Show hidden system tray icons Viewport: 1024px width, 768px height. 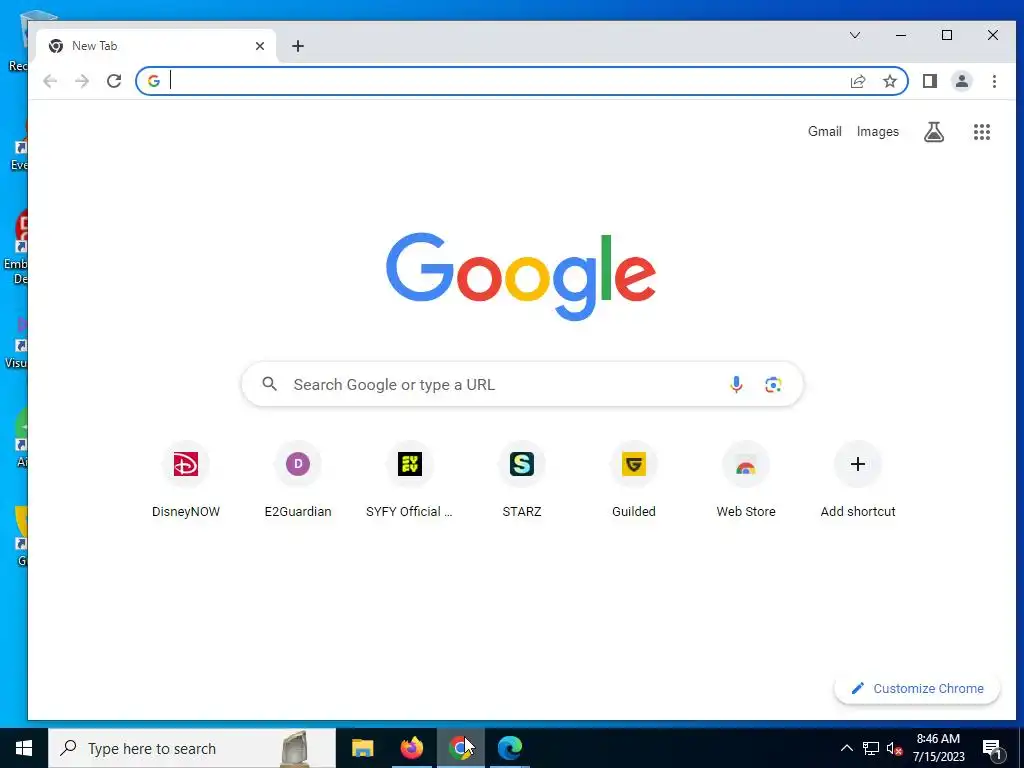846,748
